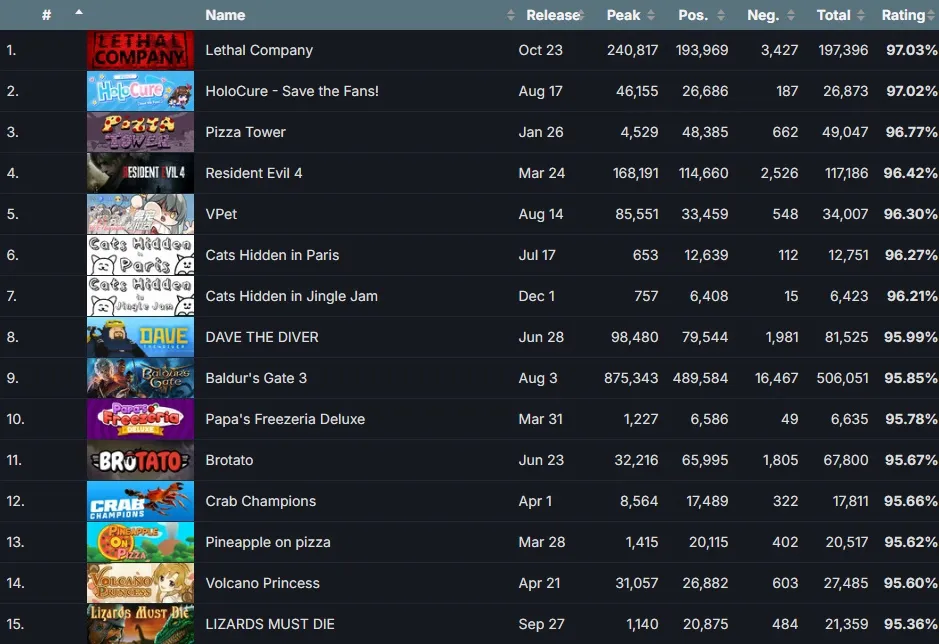Open the Brotato logo thumbnail
The height and width of the screenshot is (644, 939).
click(x=140, y=460)
